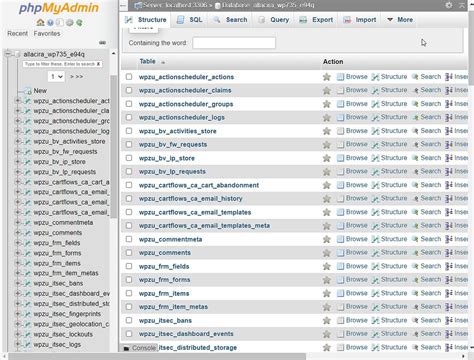
Task: Click Search icon in wpzu_itsec_bans row
Action: [x=415, y=320]
